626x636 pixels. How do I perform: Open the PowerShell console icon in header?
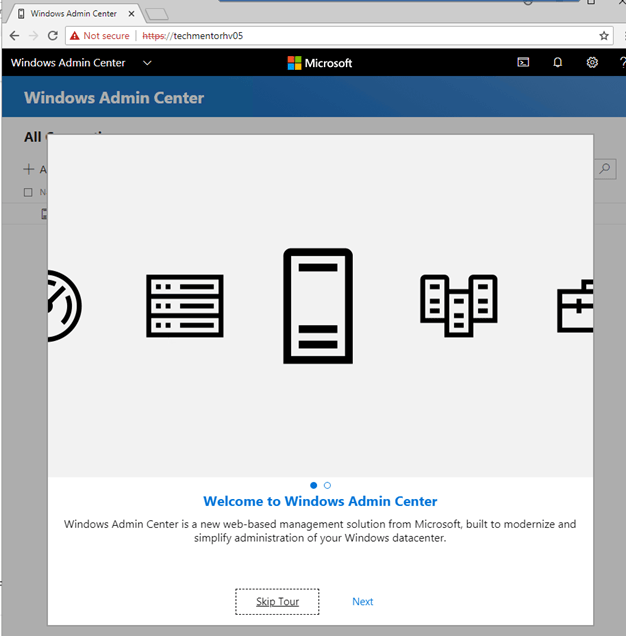(x=523, y=62)
